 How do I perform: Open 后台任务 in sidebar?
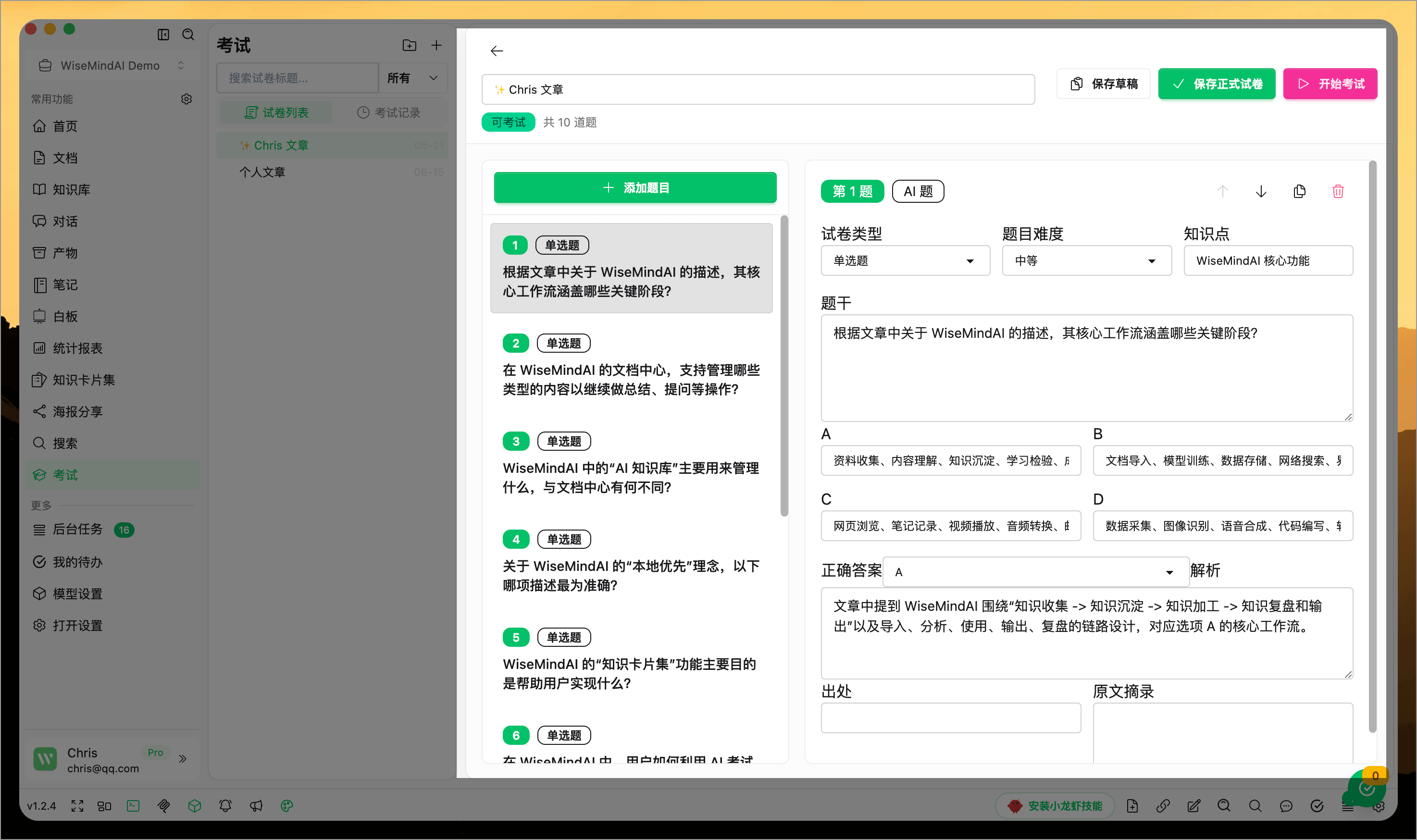(x=112, y=529)
